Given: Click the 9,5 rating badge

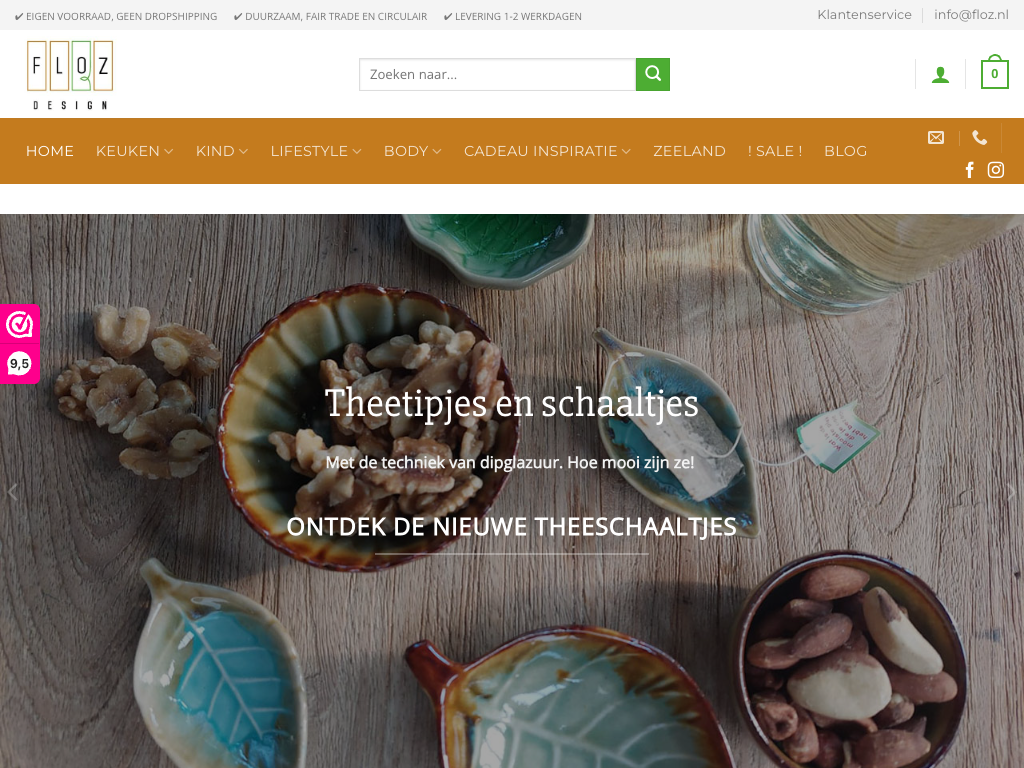Looking at the screenshot, I should pyautogui.click(x=20, y=364).
